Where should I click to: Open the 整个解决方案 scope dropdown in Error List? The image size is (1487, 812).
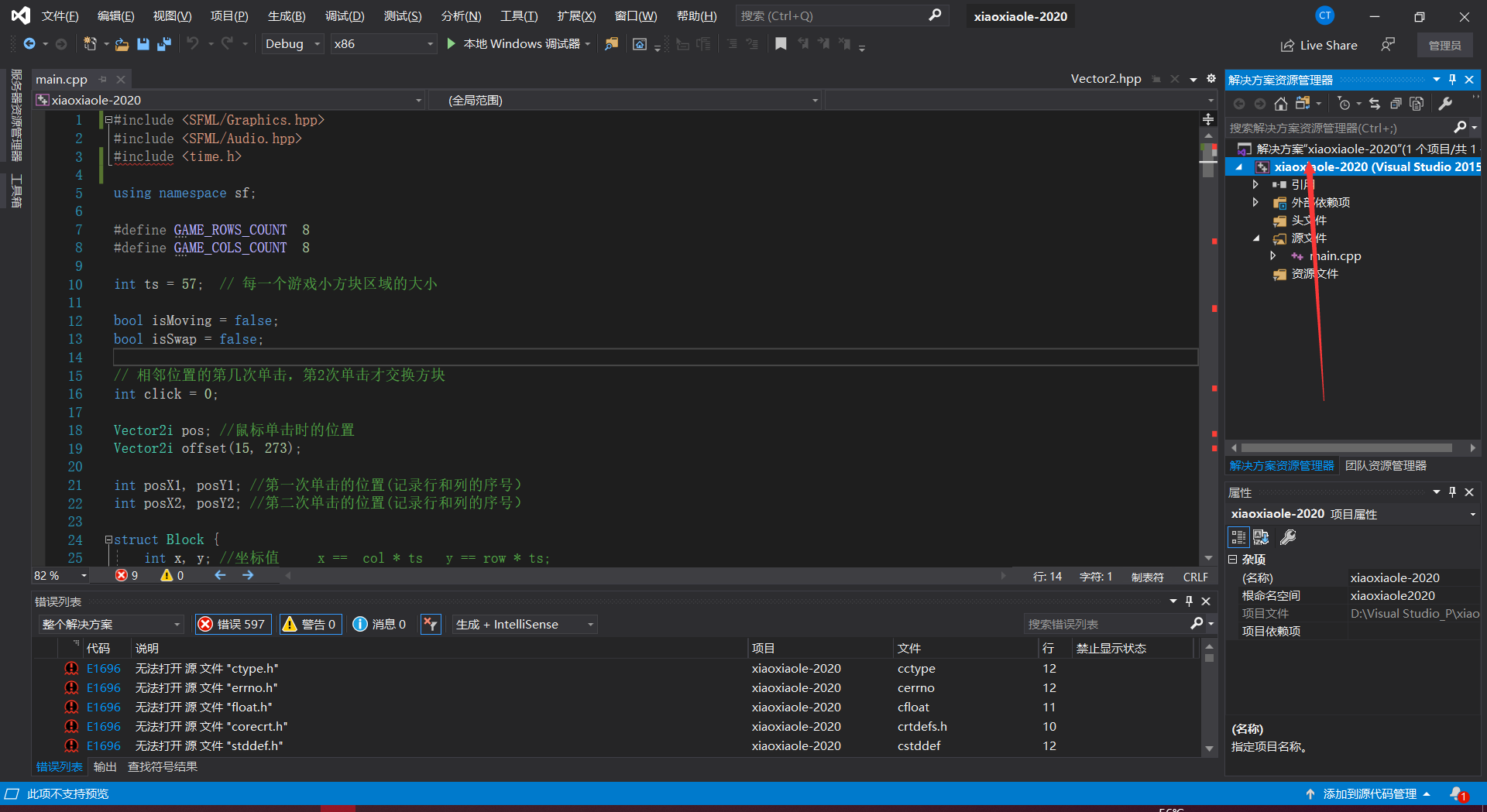tap(111, 624)
